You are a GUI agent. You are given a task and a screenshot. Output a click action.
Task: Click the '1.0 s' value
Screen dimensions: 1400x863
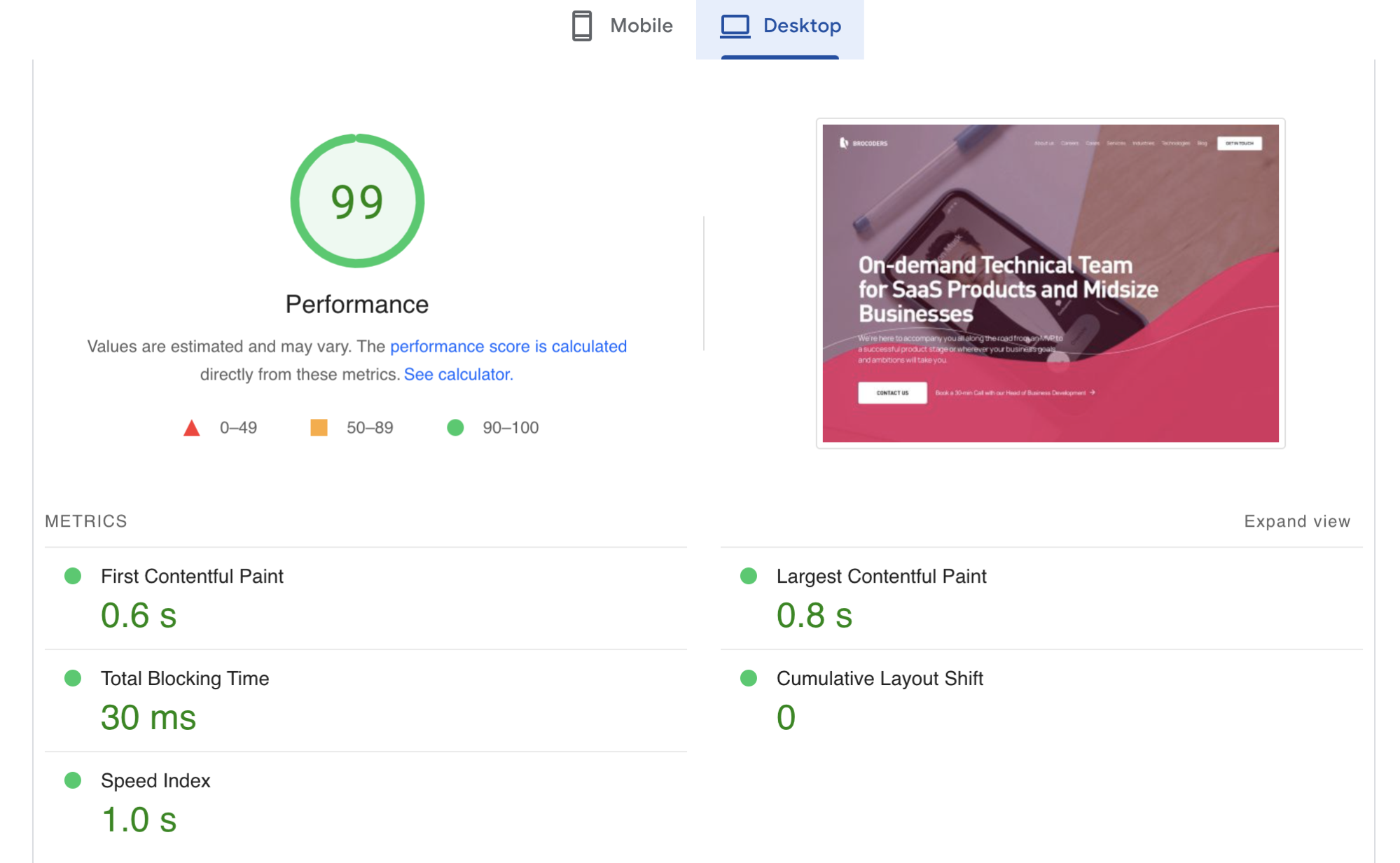point(139,820)
